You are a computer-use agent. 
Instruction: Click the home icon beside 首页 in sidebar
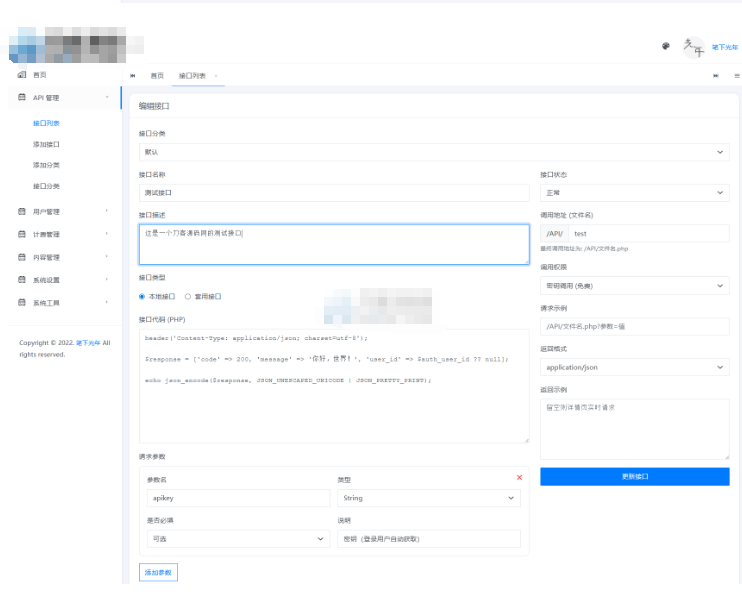22,75
